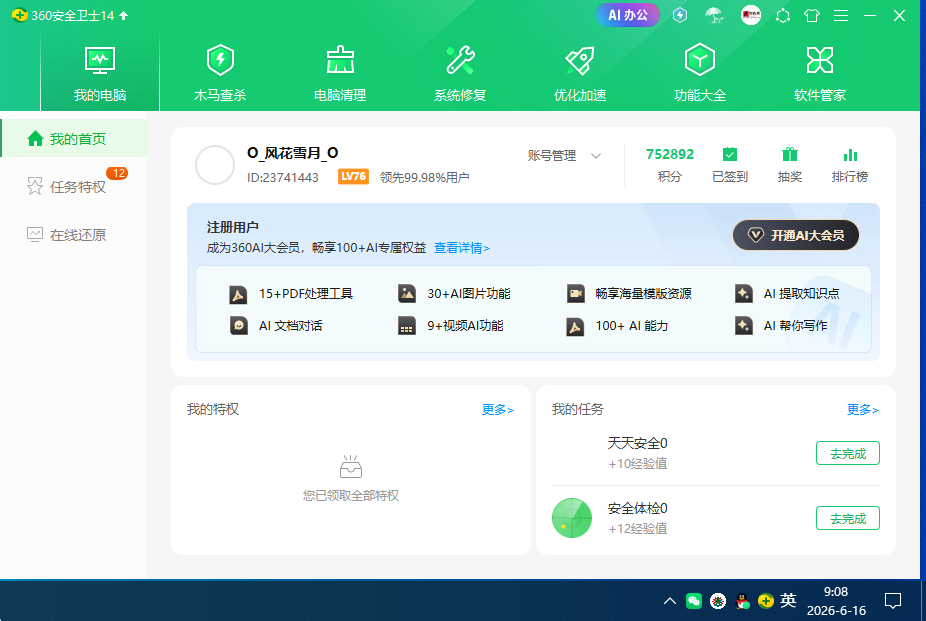Click the 畅享海量模版资源 icon
This screenshot has width=926, height=621.
[x=575, y=293]
